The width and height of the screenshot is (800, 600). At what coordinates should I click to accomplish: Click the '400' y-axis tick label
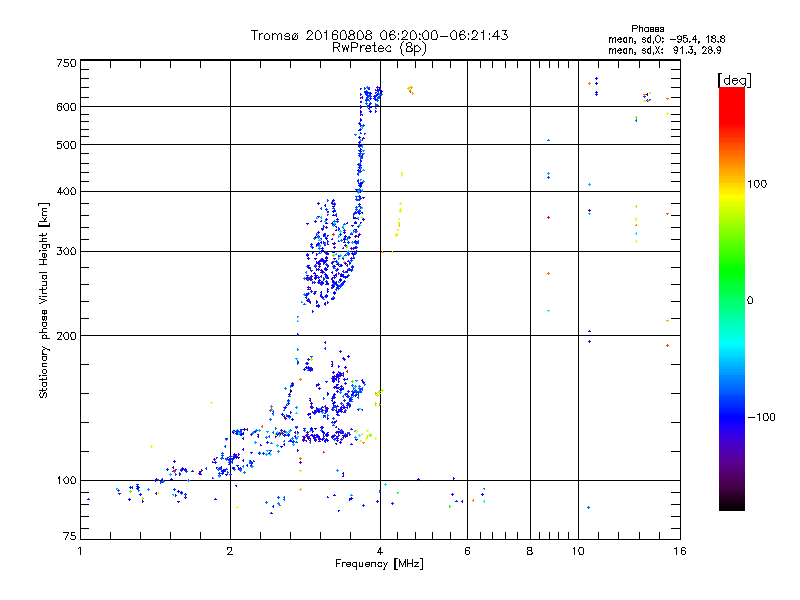tap(67, 191)
